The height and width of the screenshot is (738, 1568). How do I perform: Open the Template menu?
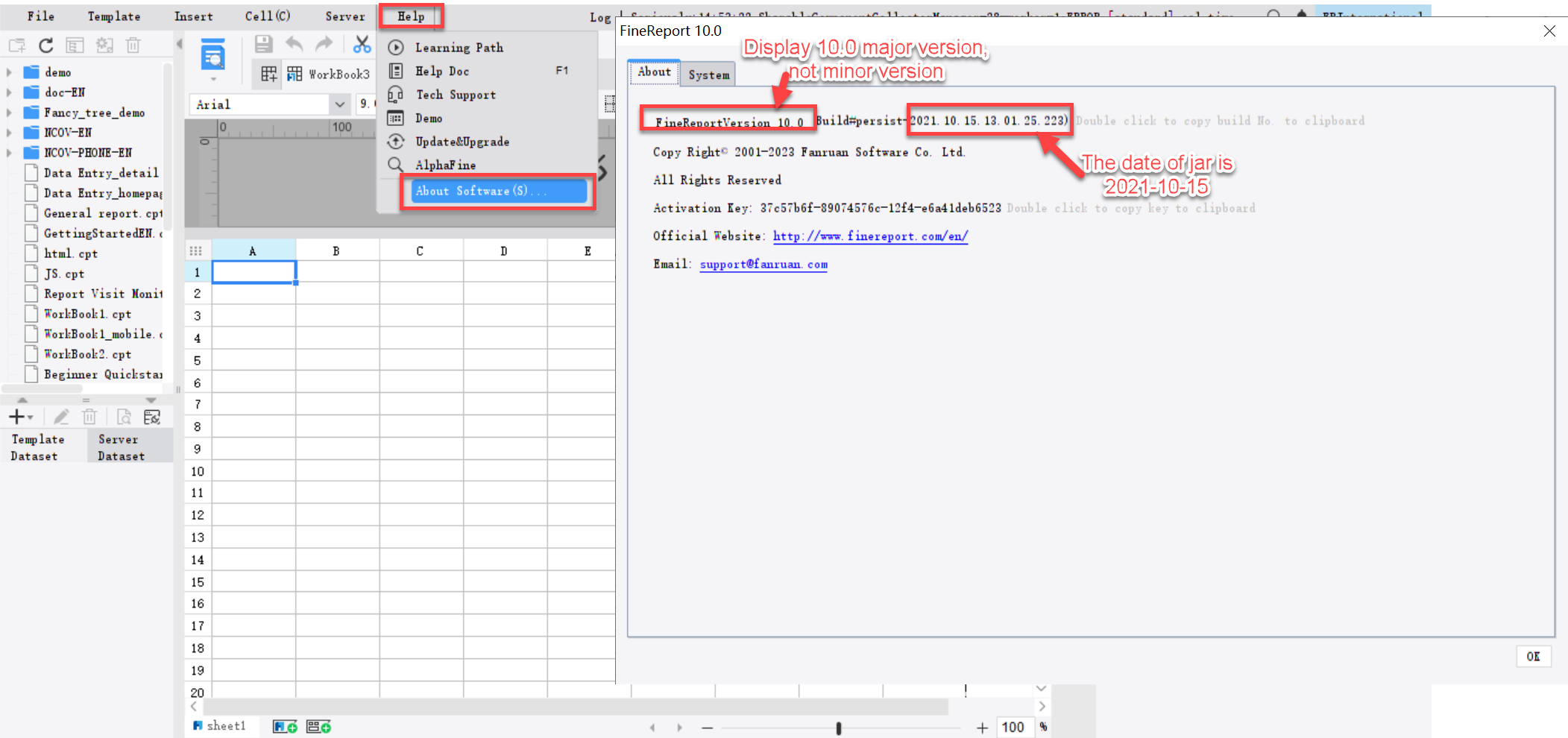tap(113, 16)
